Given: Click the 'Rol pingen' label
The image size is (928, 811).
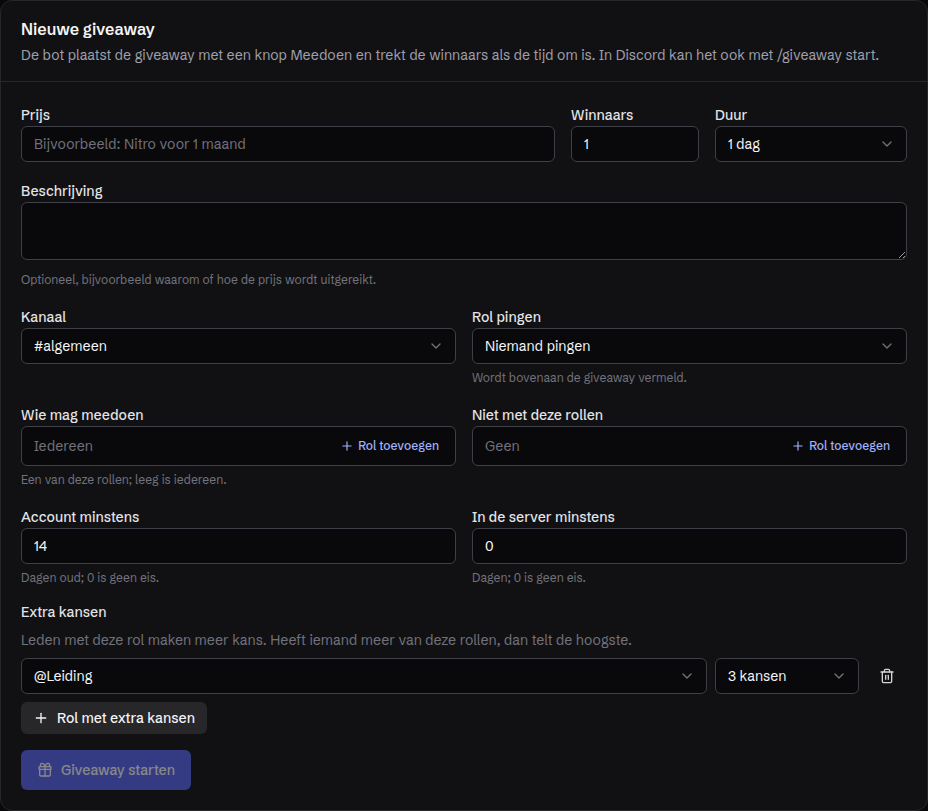Looking at the screenshot, I should coord(506,317).
